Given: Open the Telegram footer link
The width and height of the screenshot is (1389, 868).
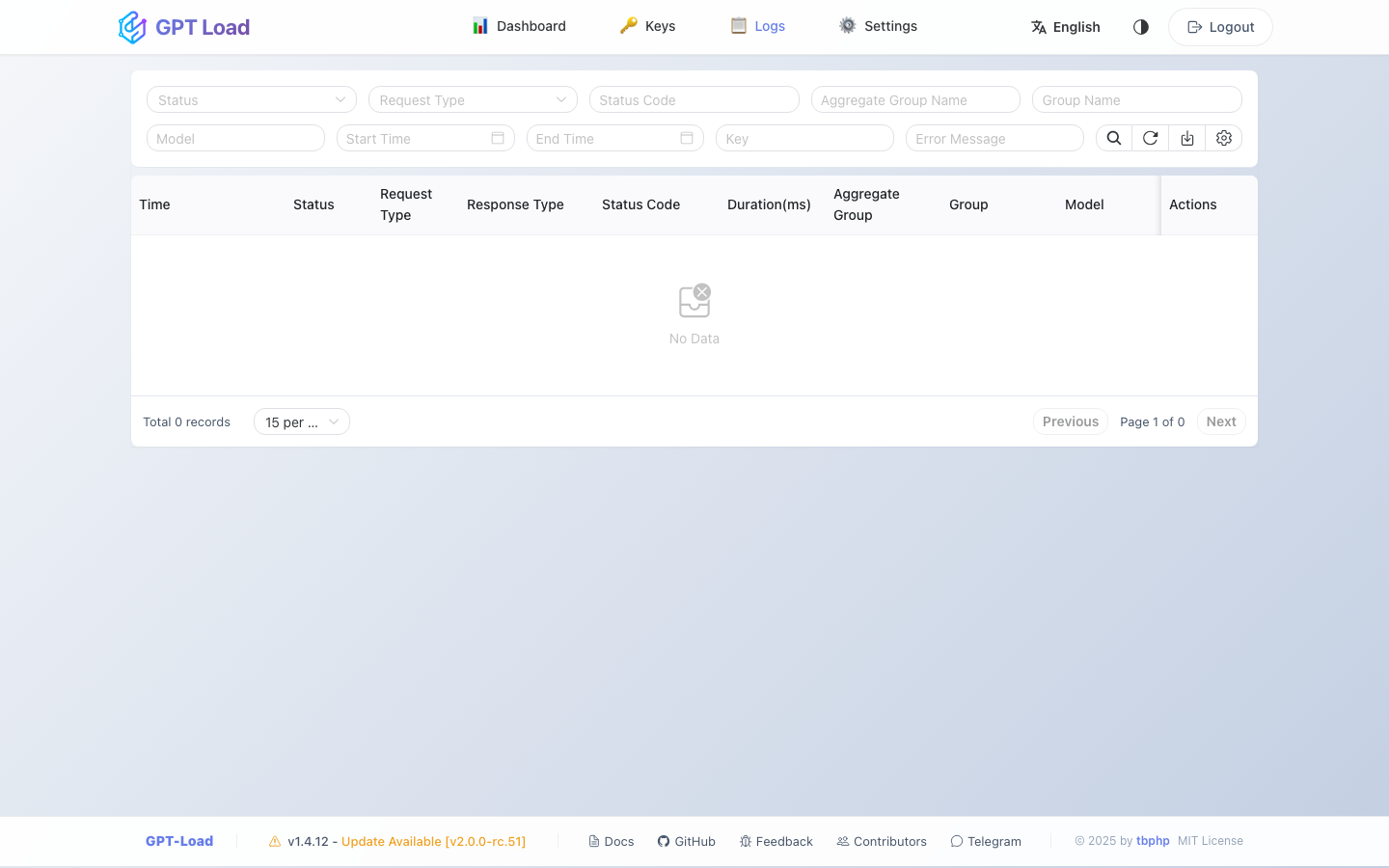Looking at the screenshot, I should (x=986, y=841).
